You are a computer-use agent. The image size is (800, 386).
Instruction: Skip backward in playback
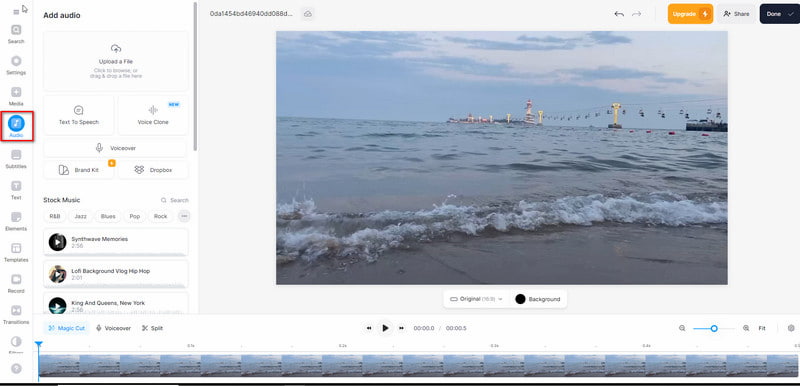pos(369,328)
